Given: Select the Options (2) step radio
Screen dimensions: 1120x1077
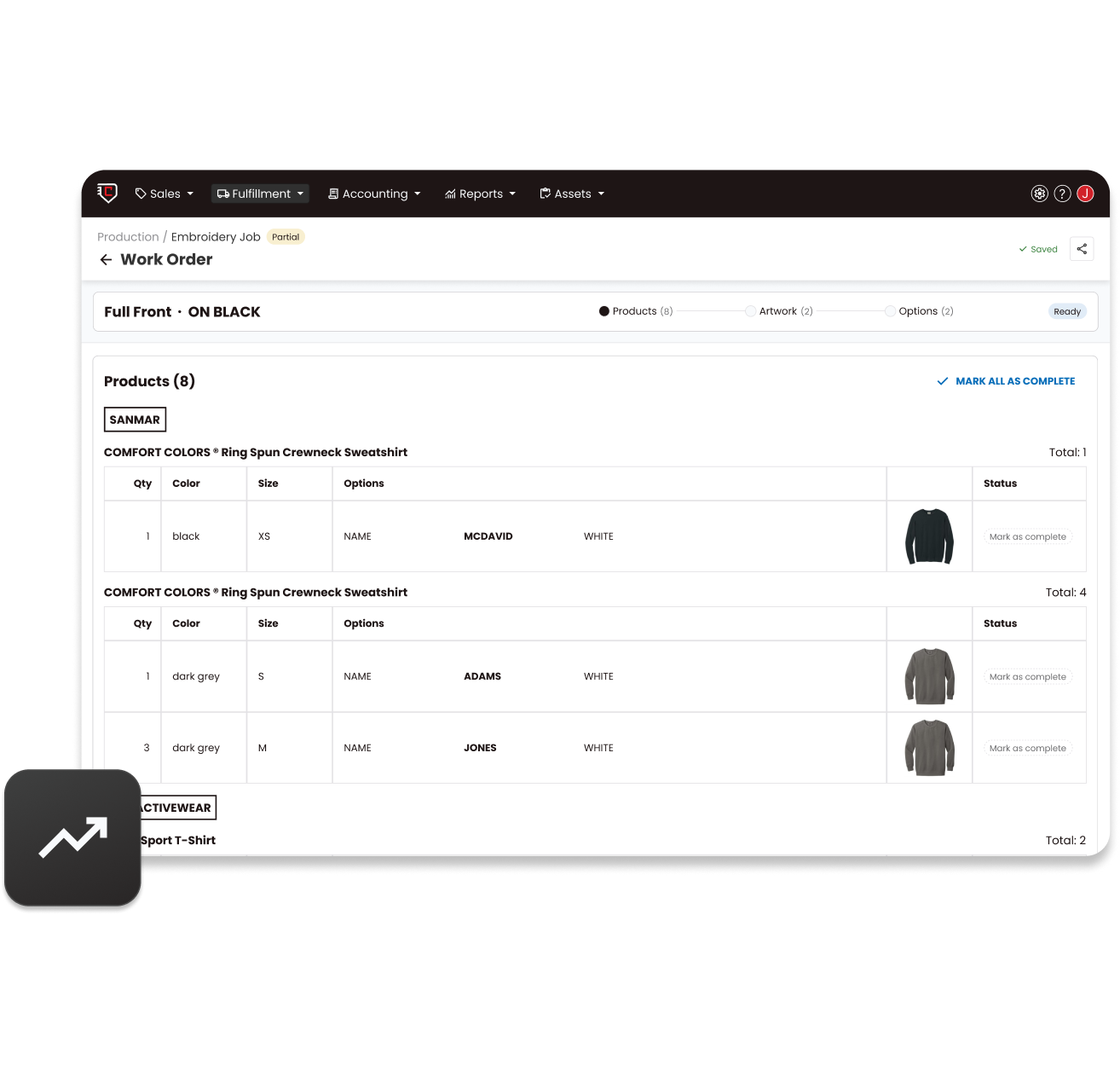Looking at the screenshot, I should pos(890,310).
